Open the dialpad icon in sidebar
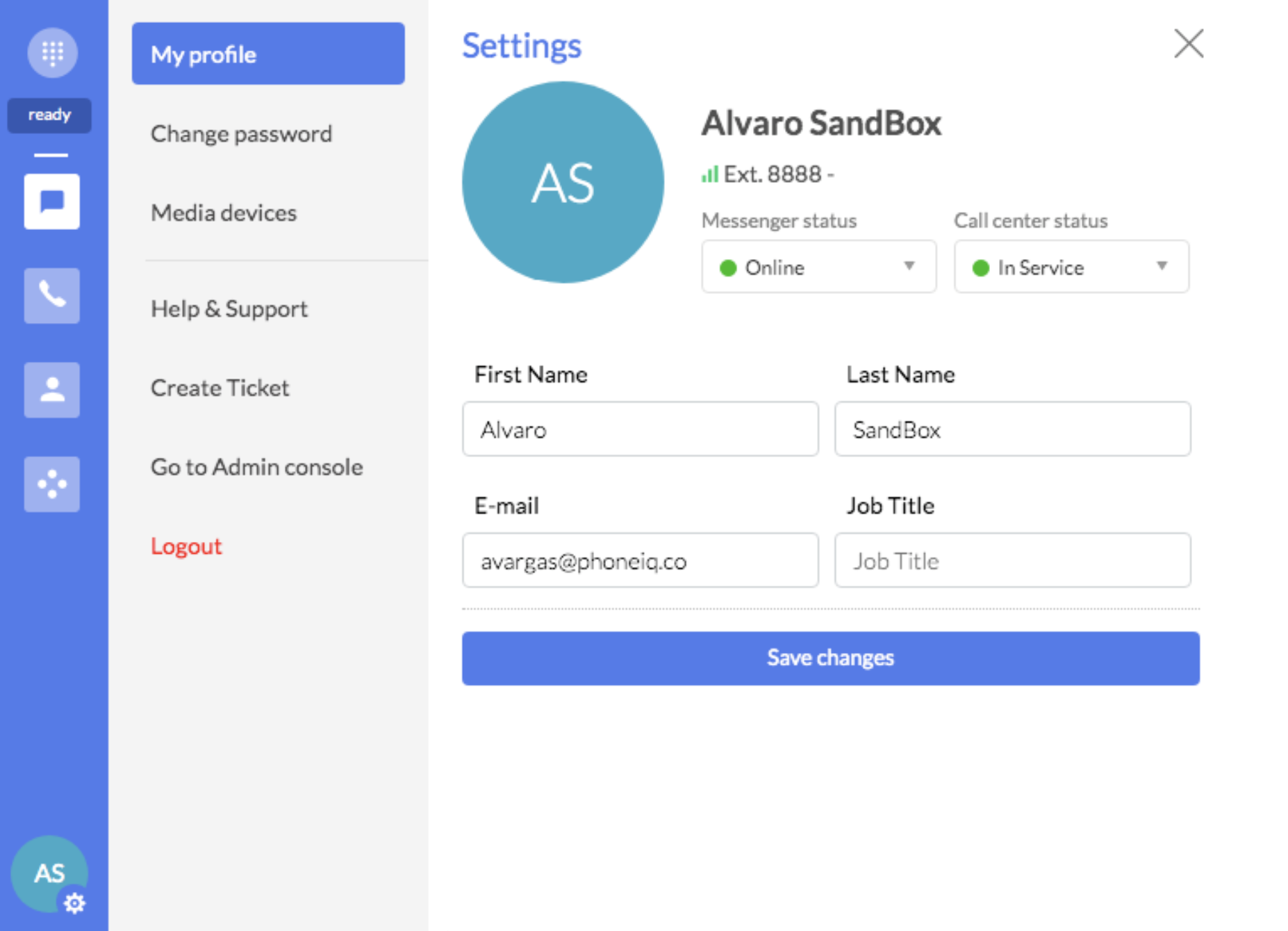The width and height of the screenshot is (1288, 931). pos(52,52)
